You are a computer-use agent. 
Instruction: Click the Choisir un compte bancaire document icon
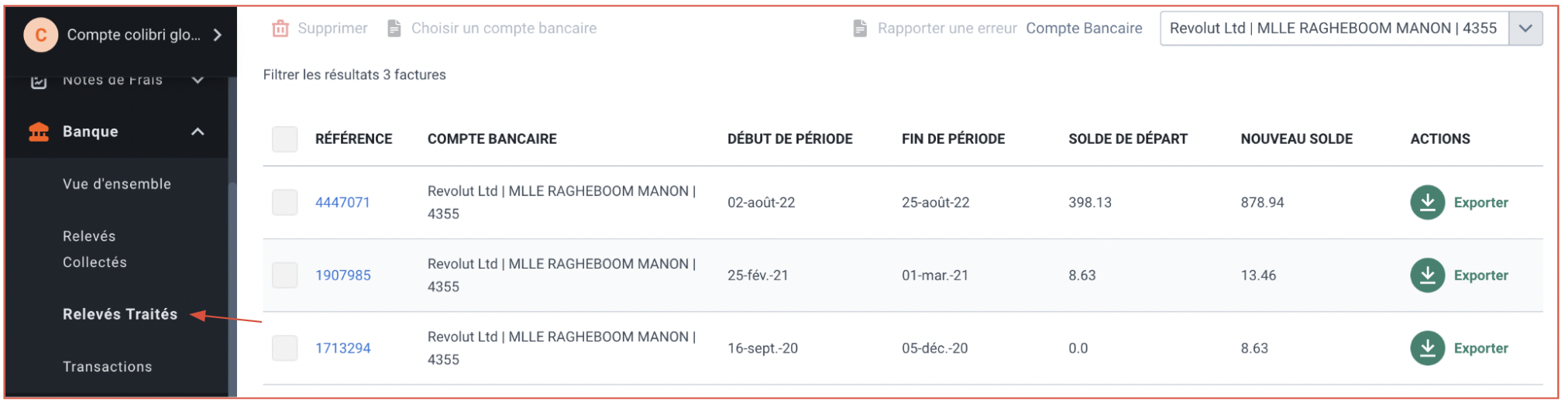tap(394, 29)
